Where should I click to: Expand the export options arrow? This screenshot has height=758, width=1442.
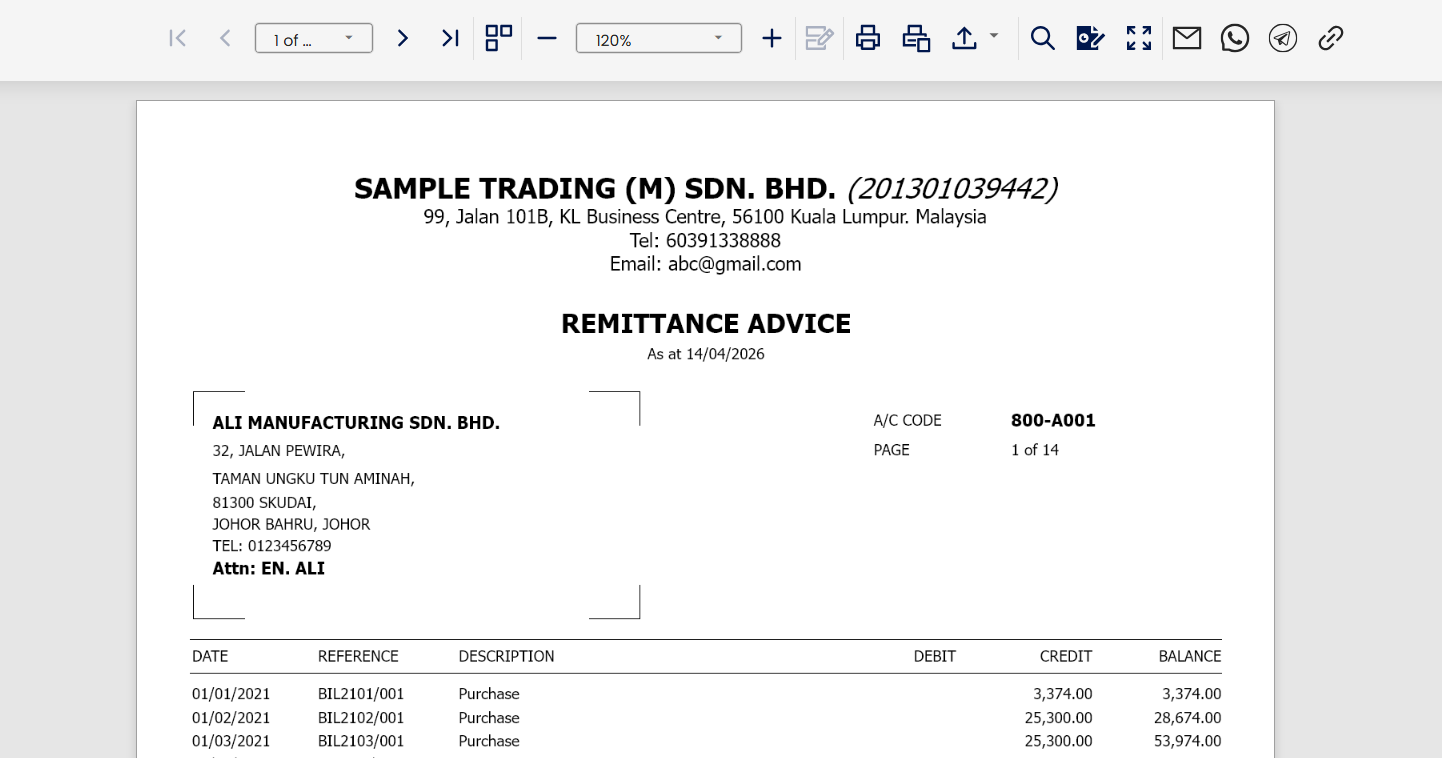tap(994, 36)
